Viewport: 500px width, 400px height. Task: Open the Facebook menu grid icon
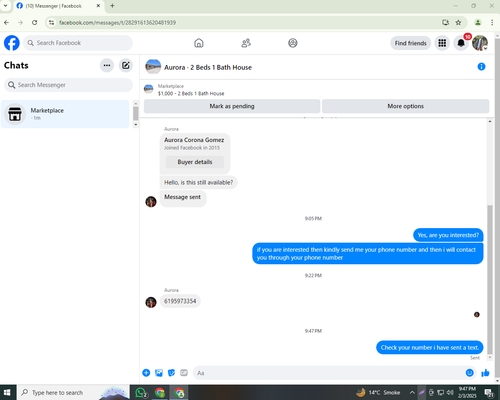[442, 43]
